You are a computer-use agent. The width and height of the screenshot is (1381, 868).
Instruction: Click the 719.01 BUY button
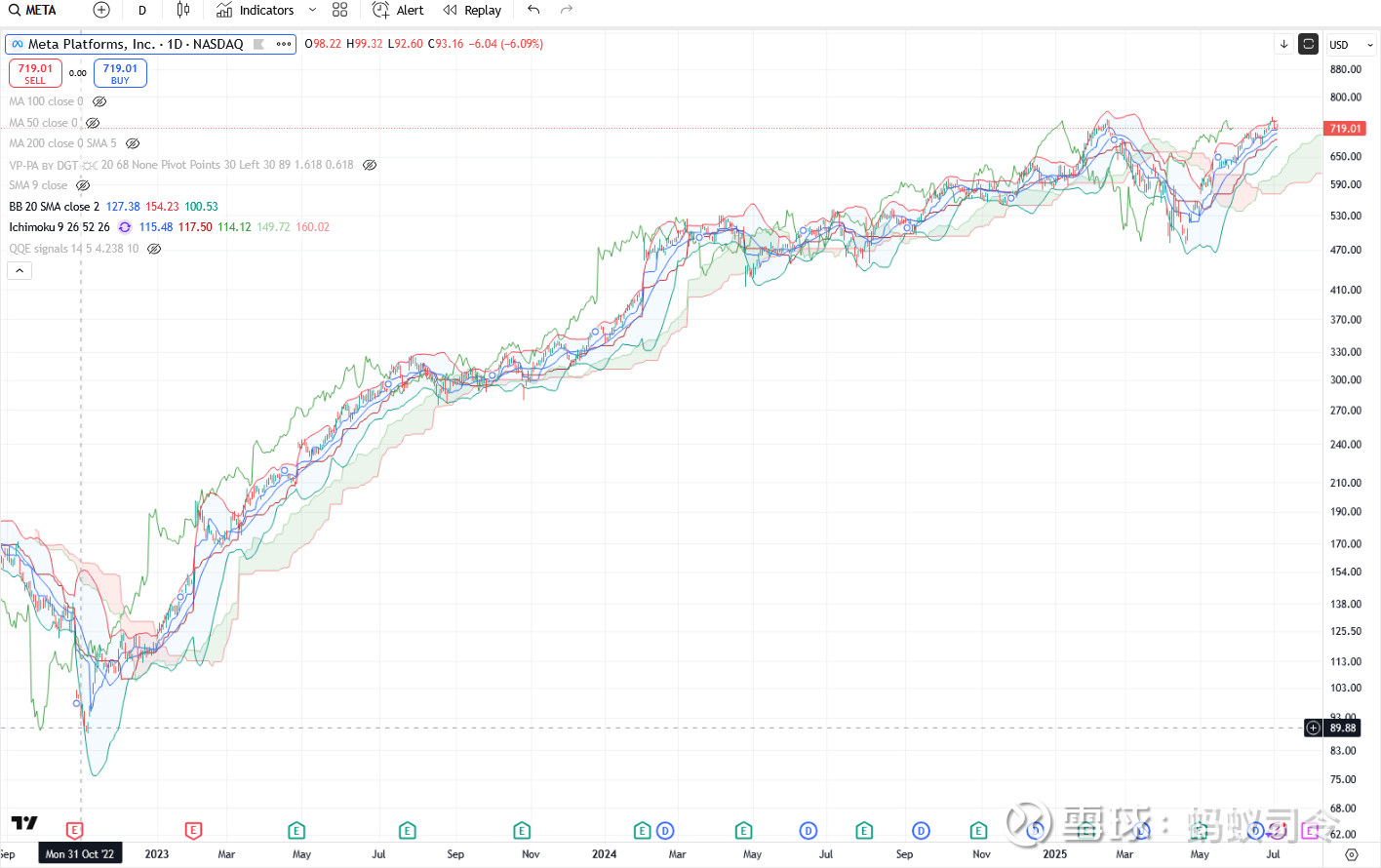coord(120,72)
